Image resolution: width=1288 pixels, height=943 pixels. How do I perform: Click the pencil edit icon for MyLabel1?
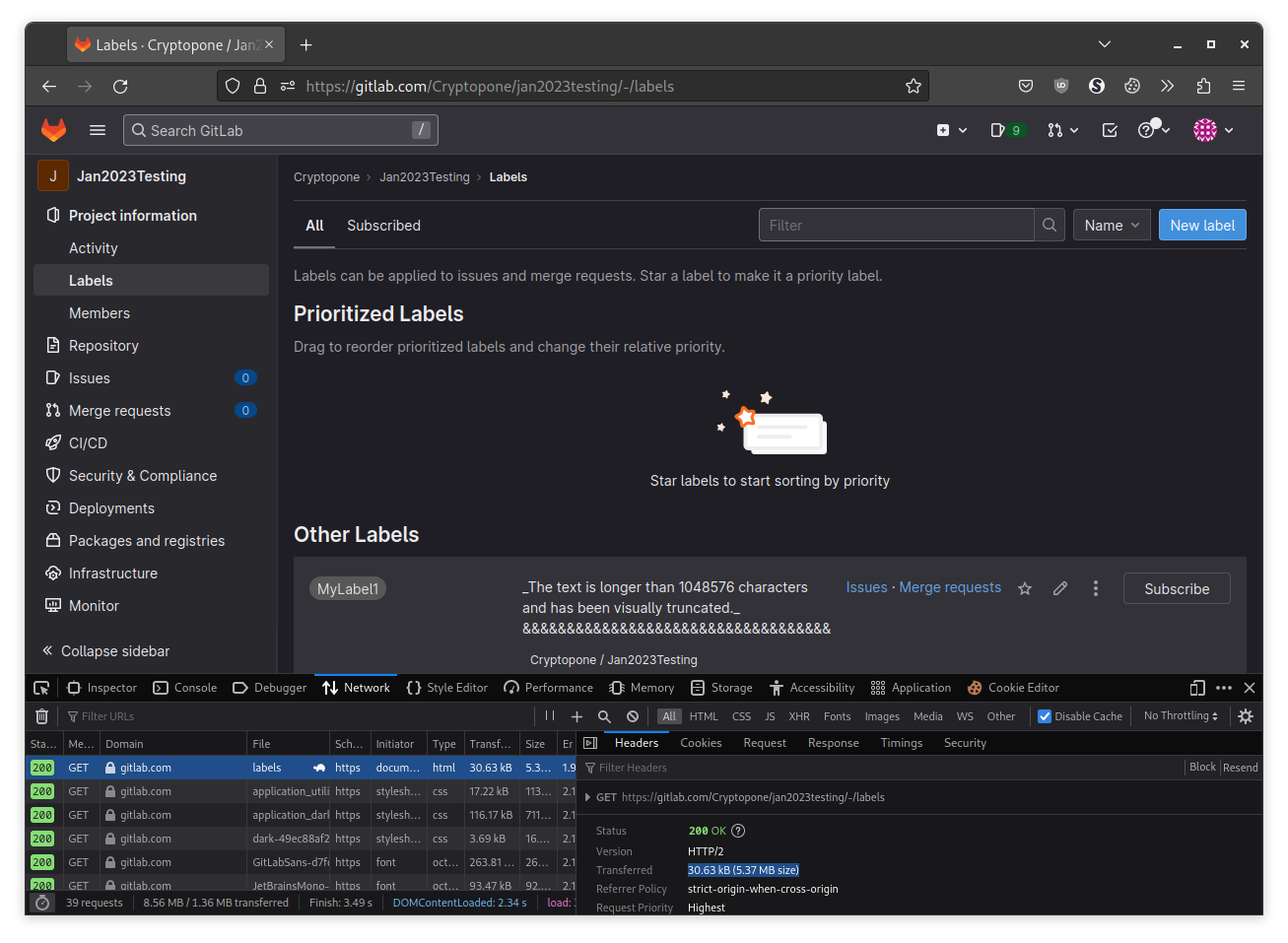[x=1060, y=588]
